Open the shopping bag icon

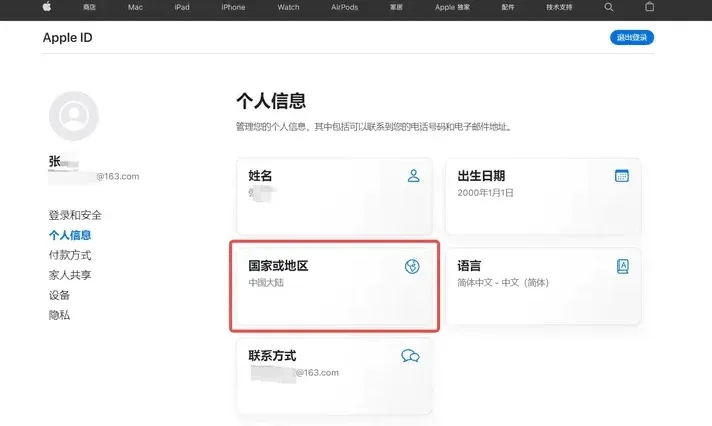650,6
